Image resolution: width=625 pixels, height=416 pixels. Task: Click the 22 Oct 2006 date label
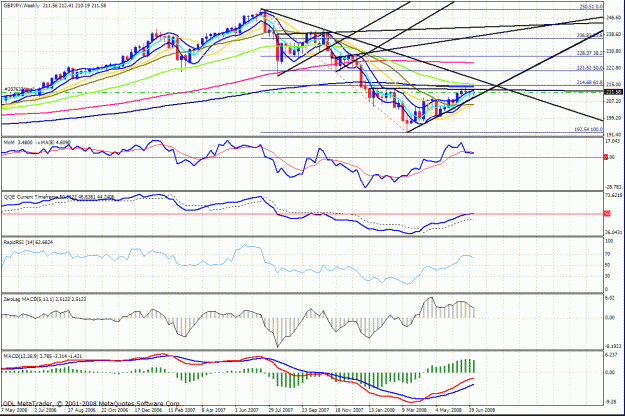[114, 410]
